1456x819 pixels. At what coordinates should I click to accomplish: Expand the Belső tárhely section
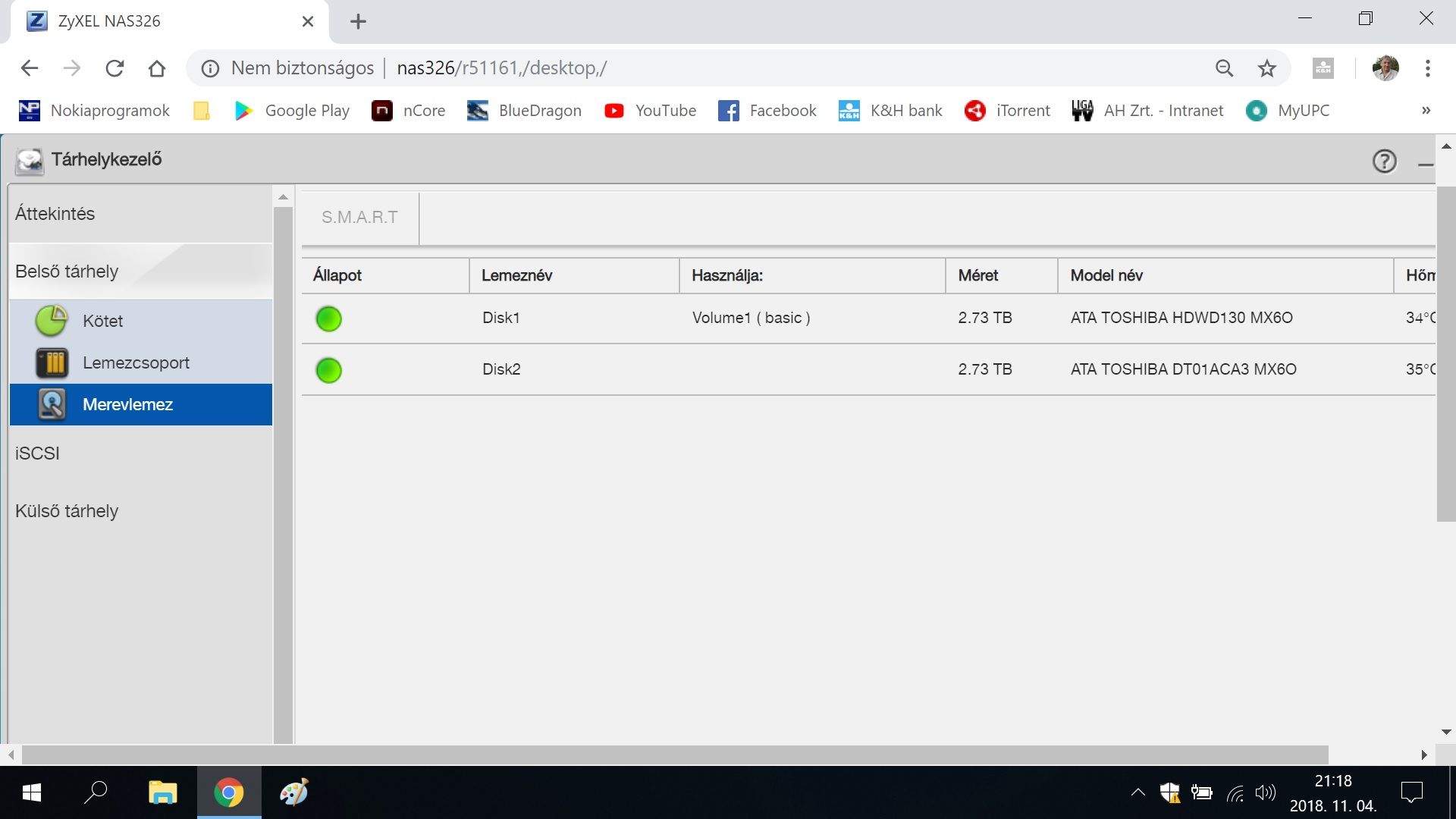point(140,271)
